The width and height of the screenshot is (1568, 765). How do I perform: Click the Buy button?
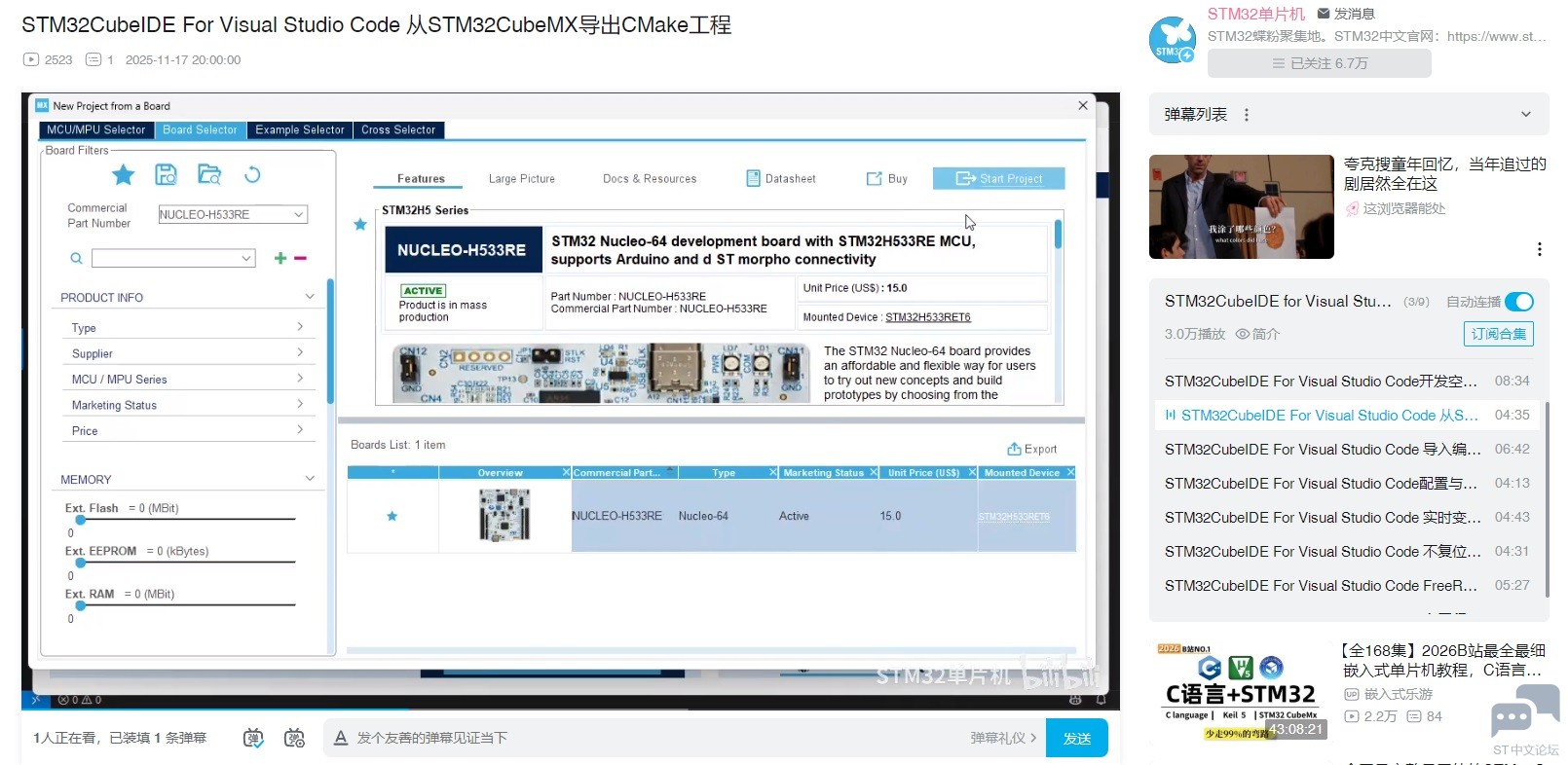pyautogui.click(x=887, y=179)
